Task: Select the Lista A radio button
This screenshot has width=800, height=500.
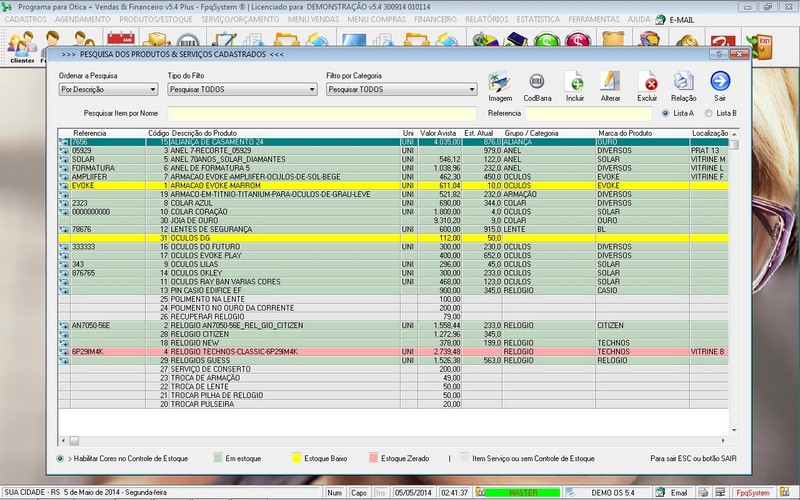Action: tap(666, 113)
